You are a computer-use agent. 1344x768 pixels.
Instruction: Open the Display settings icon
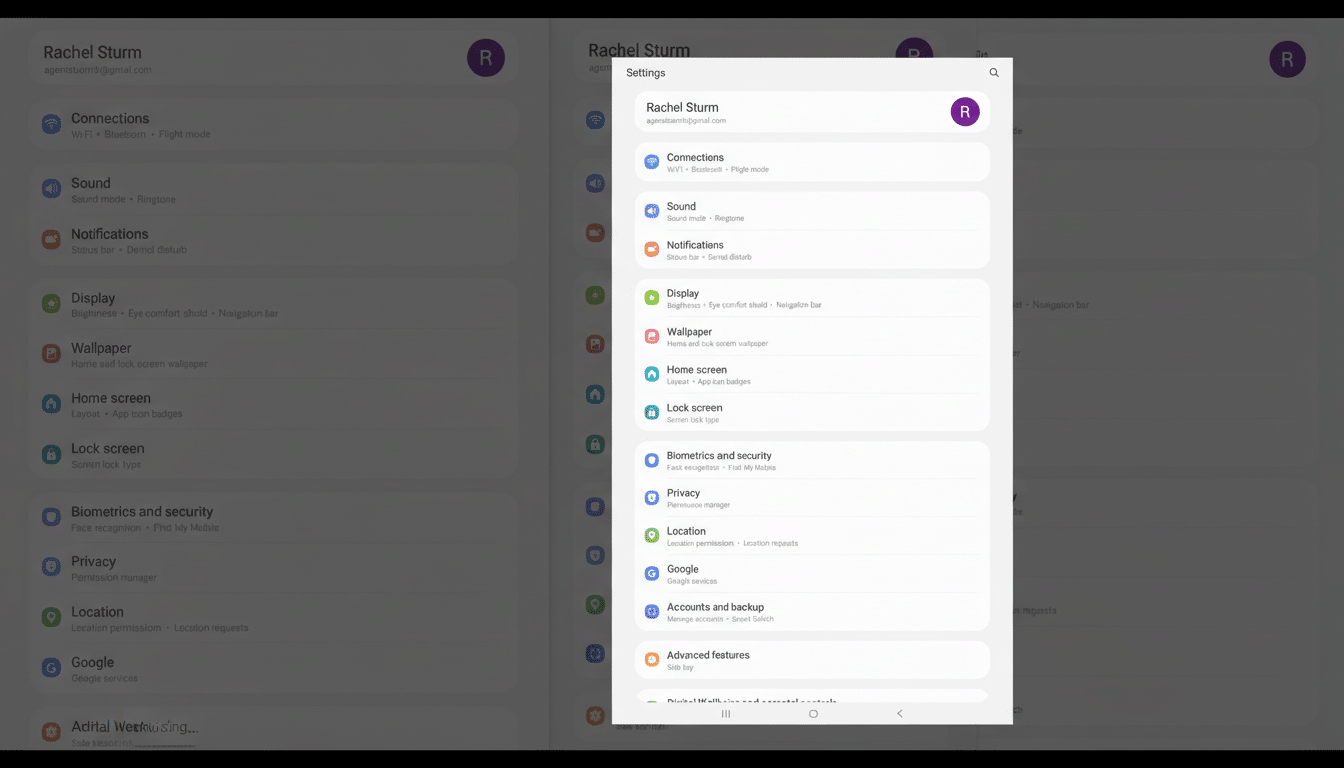tap(650, 298)
